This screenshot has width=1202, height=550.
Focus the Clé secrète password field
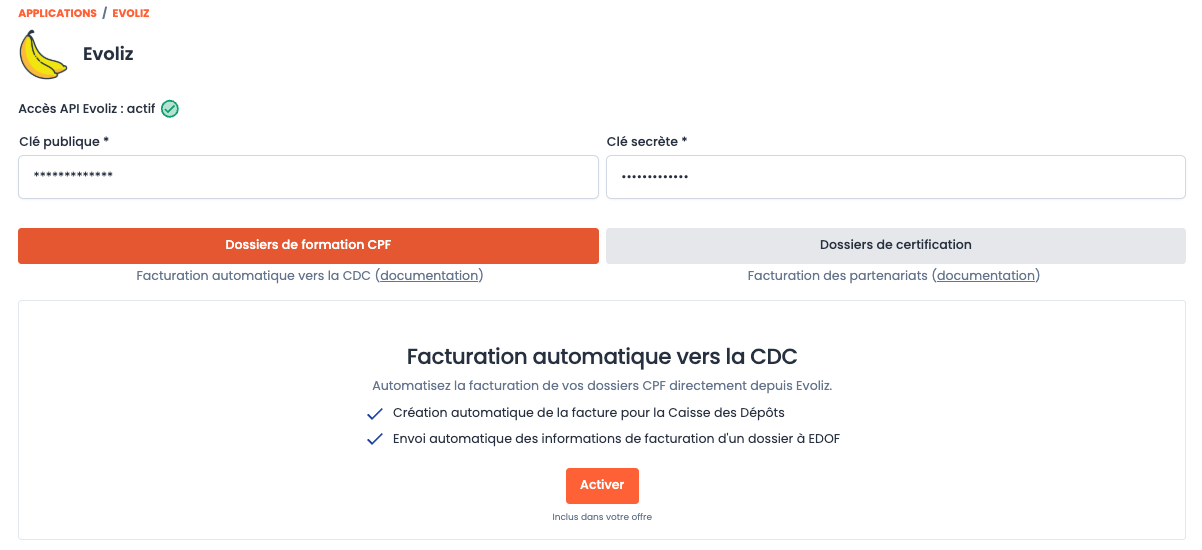pyautogui.click(x=896, y=177)
